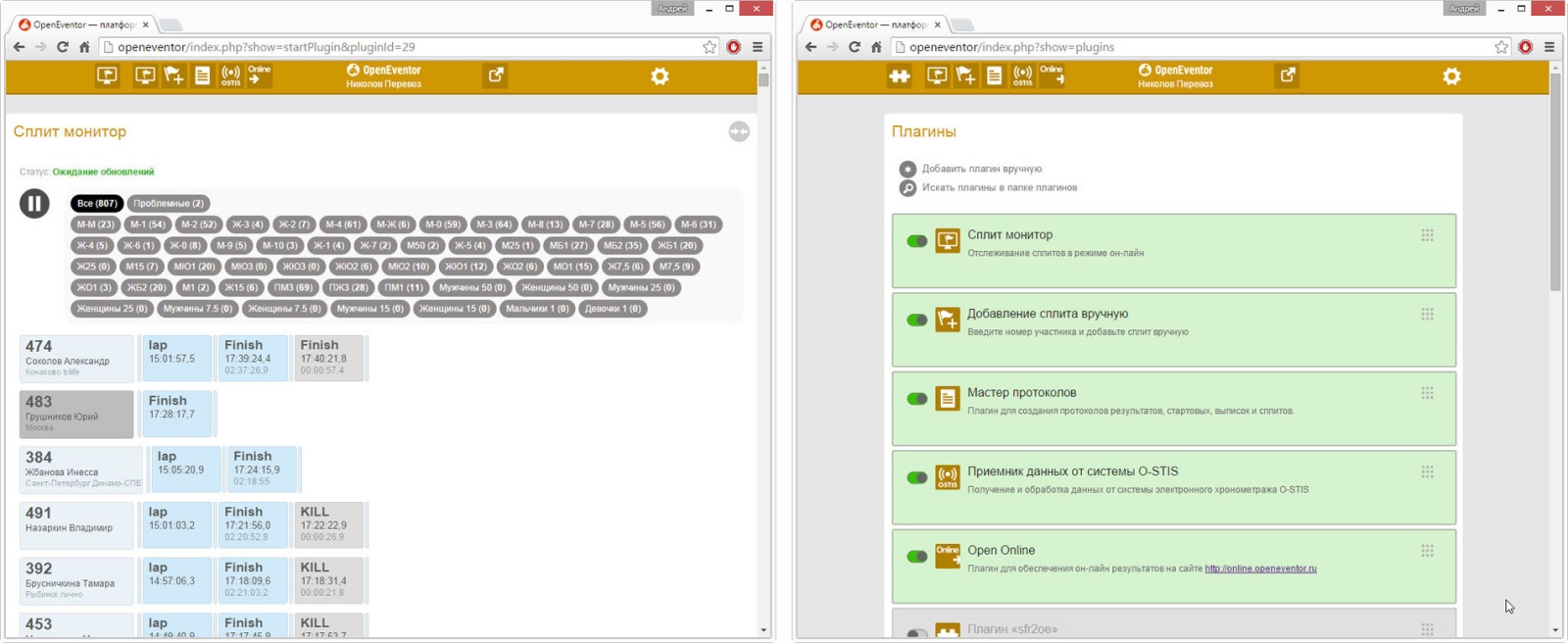Open http://online.openeventor.ru link

(1260, 569)
